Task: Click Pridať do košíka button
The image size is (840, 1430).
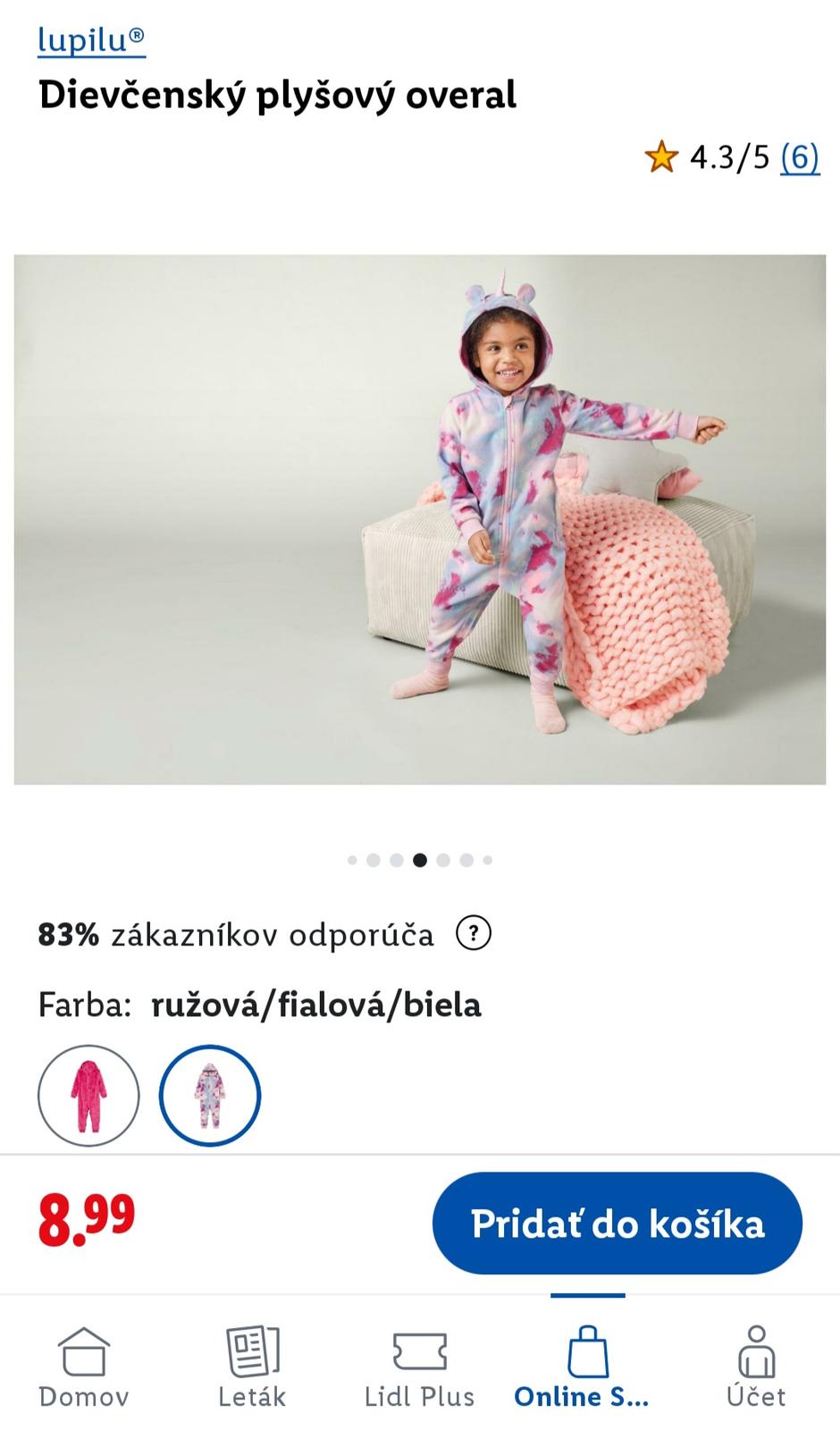Action: point(617,1224)
